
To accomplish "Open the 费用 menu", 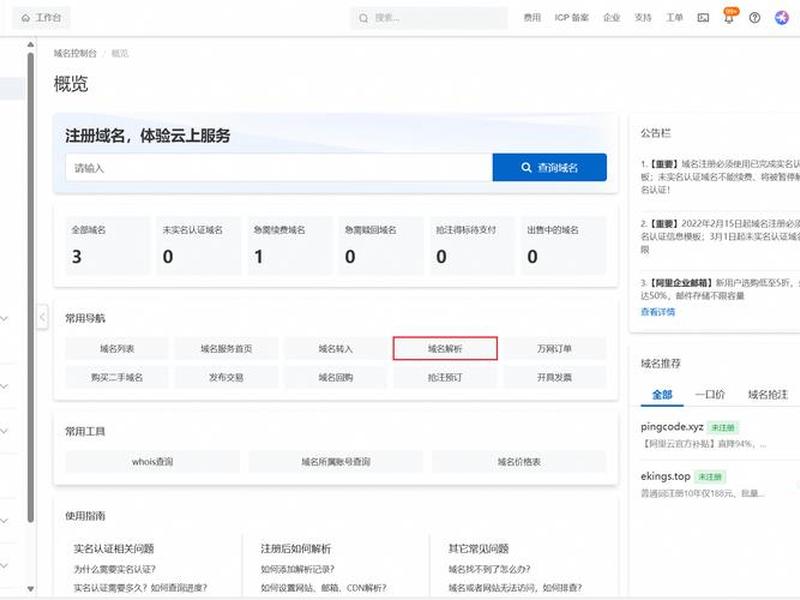I will [532, 18].
